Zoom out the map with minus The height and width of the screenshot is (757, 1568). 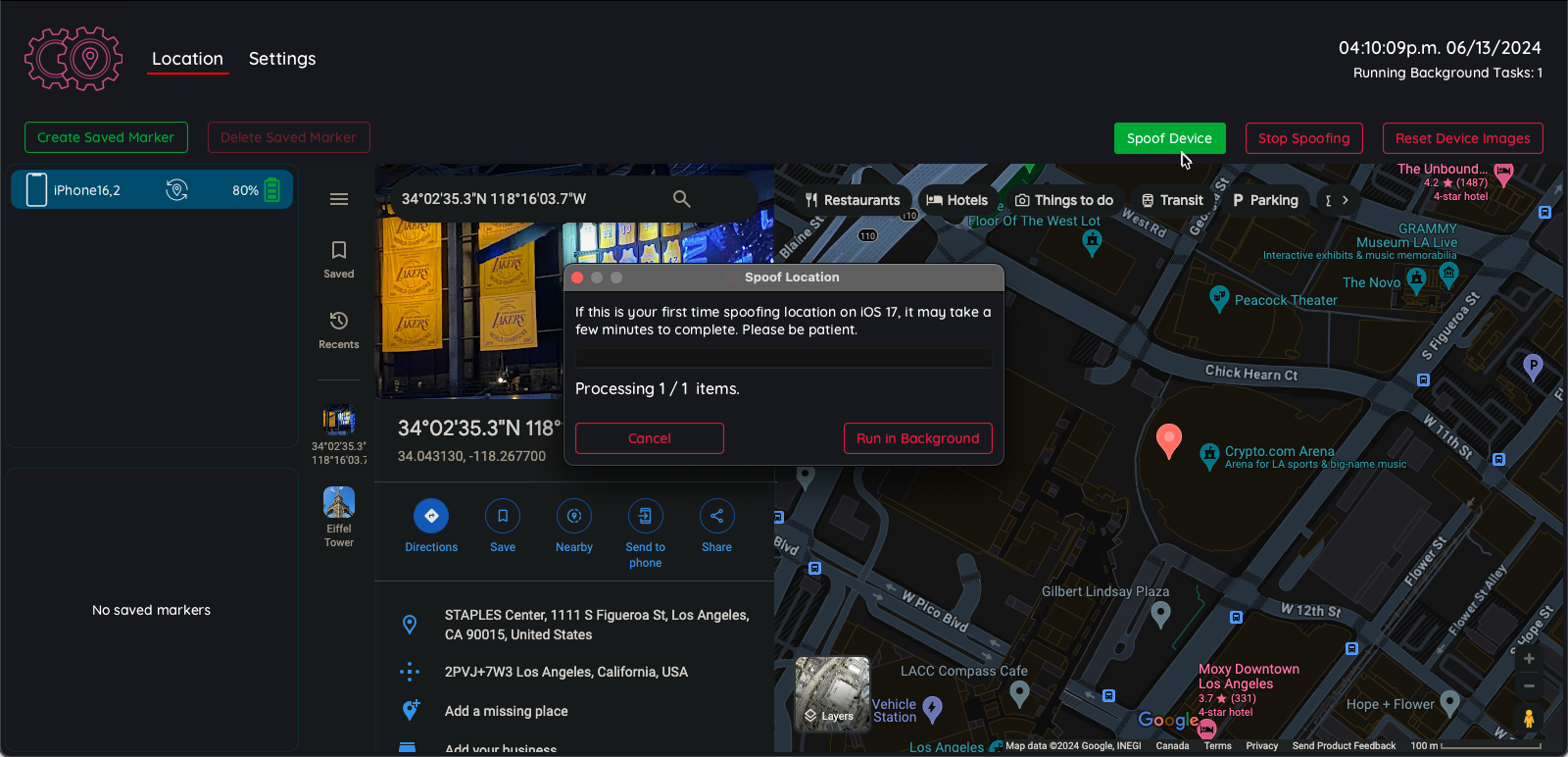pos(1529,686)
